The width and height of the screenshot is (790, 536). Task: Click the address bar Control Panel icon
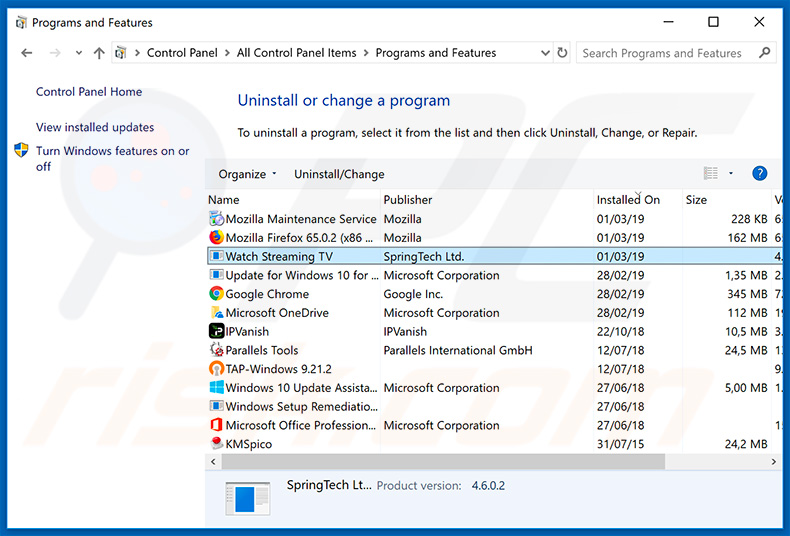point(120,52)
